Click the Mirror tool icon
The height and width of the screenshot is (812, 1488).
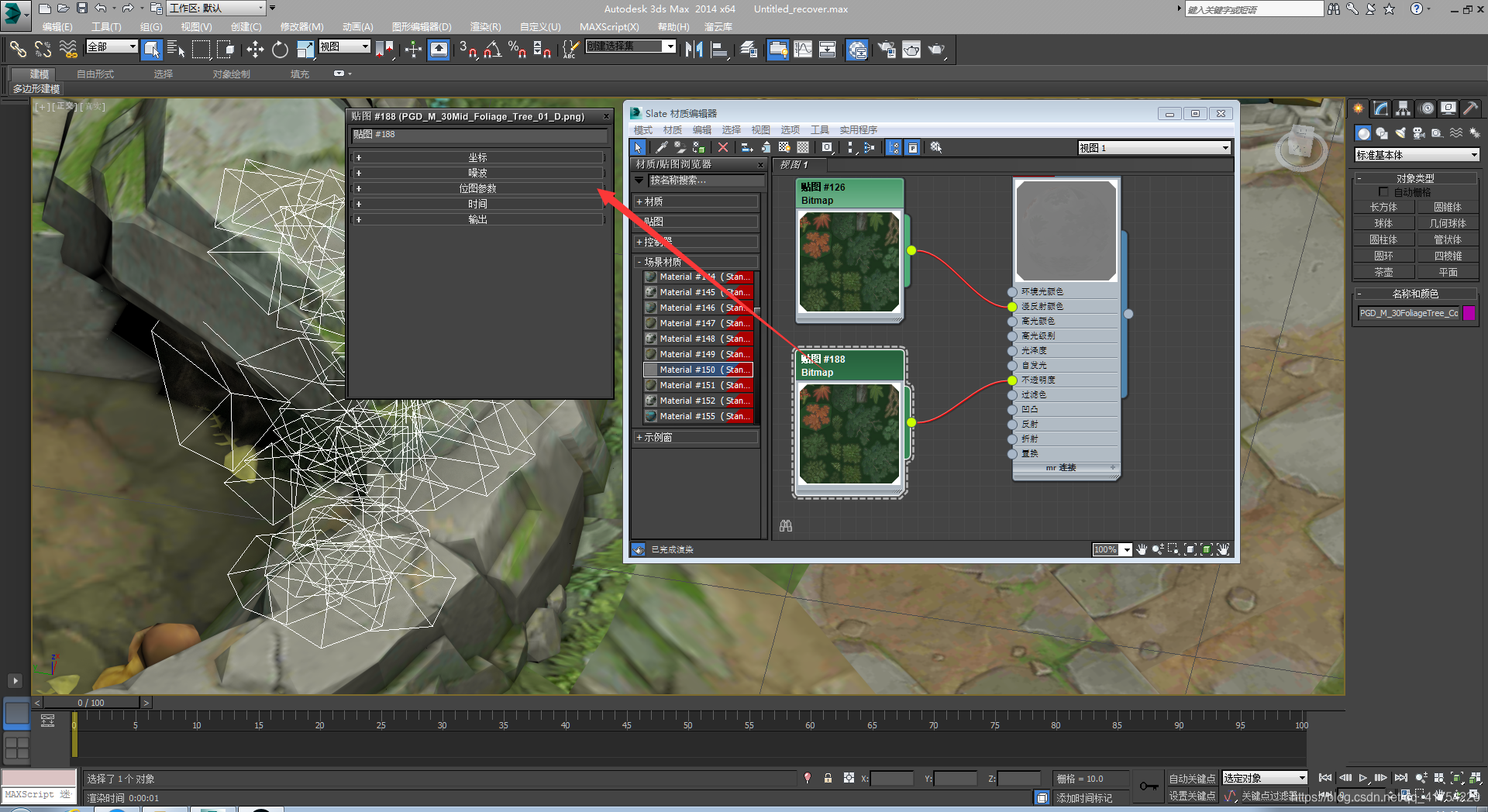(x=694, y=50)
